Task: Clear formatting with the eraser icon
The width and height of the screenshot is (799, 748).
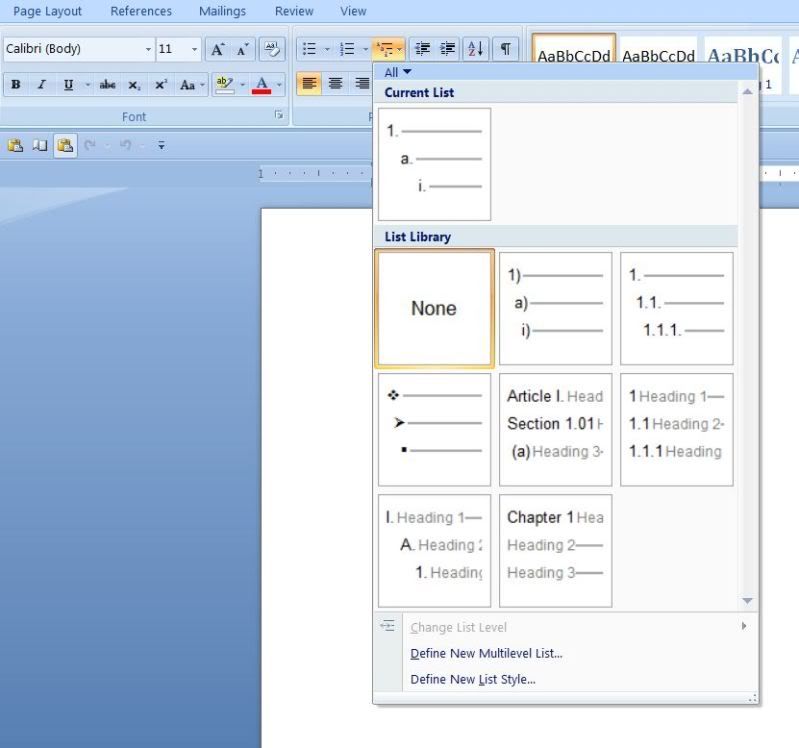Action: coord(272,49)
